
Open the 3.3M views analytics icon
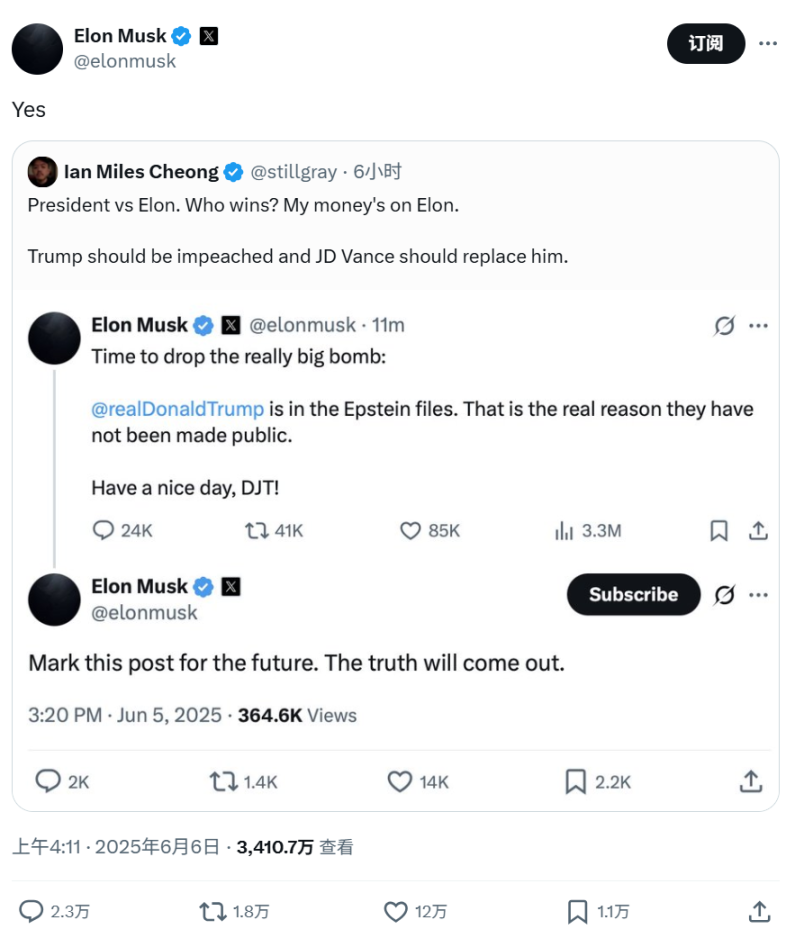click(564, 530)
